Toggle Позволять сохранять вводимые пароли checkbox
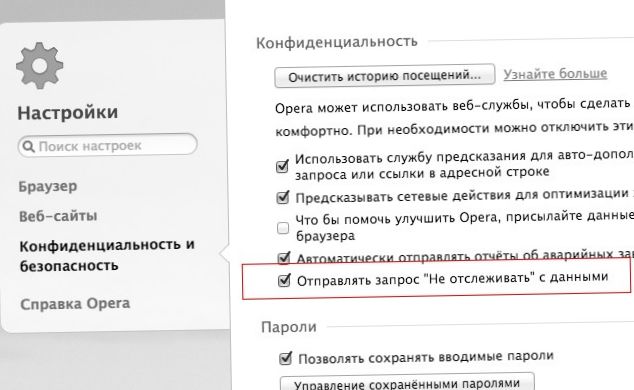The height and width of the screenshot is (390, 634). click(285, 358)
